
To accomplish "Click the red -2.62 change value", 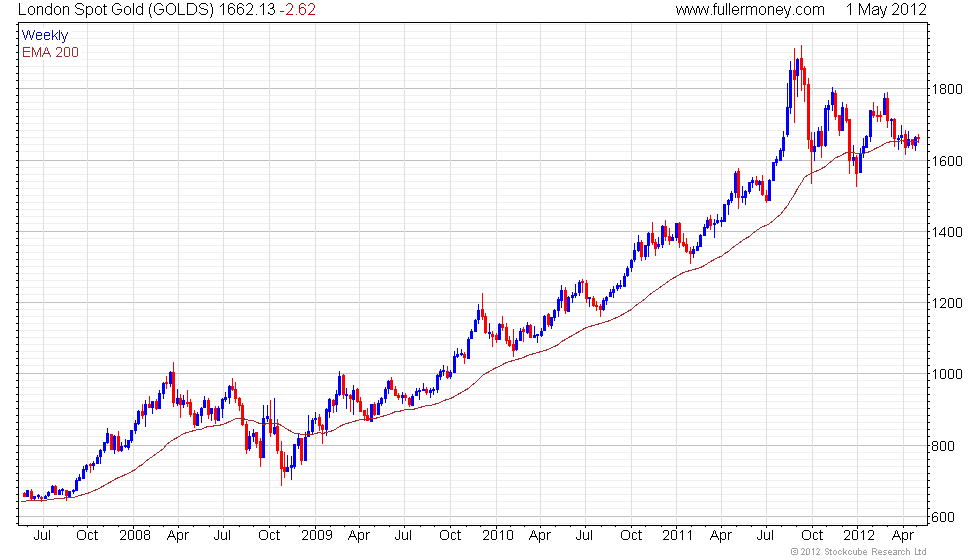I will (298, 10).
